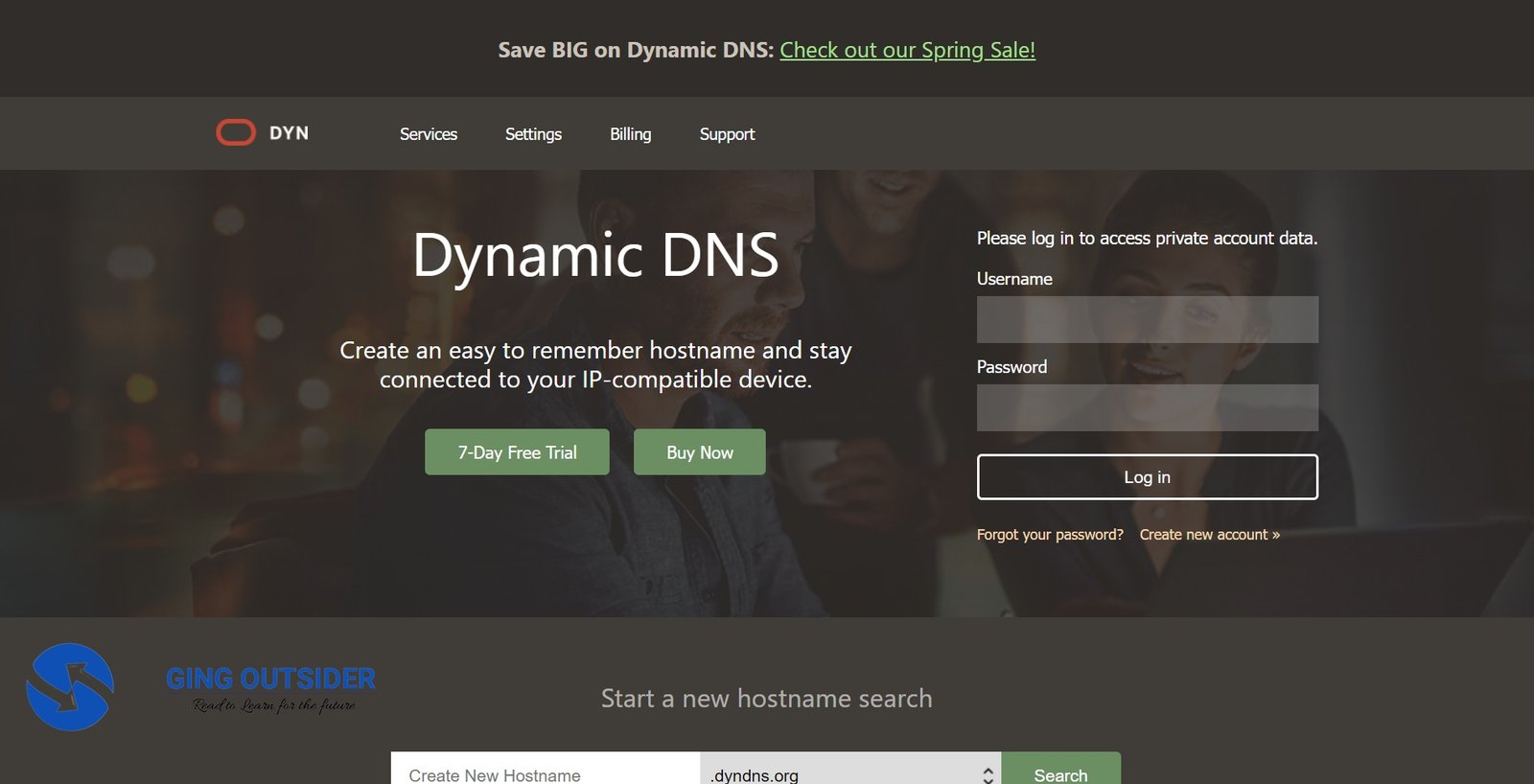This screenshot has width=1534, height=784.
Task: Click the hostname Search button
Action: 1060,769
